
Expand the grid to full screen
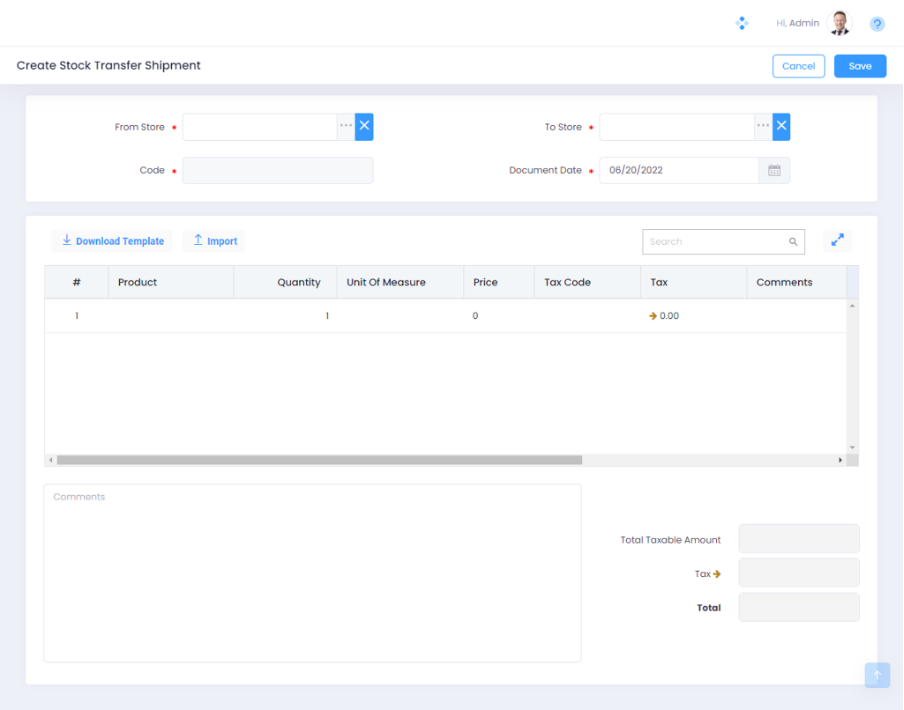(x=837, y=241)
